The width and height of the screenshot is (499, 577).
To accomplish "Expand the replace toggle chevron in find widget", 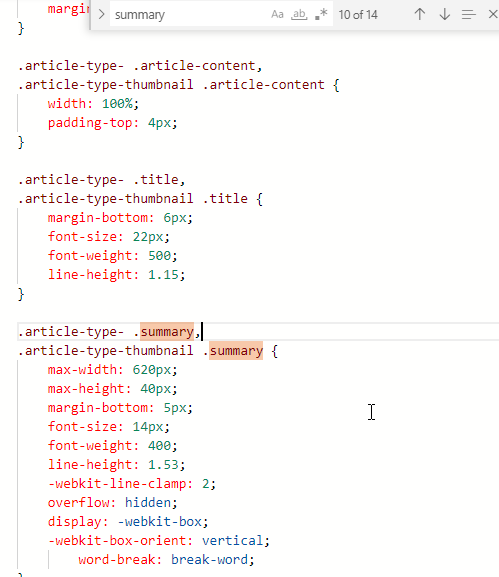I will coord(102,15).
